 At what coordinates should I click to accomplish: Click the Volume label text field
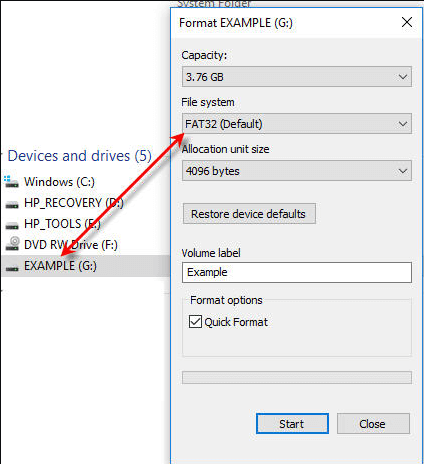[x=297, y=272]
